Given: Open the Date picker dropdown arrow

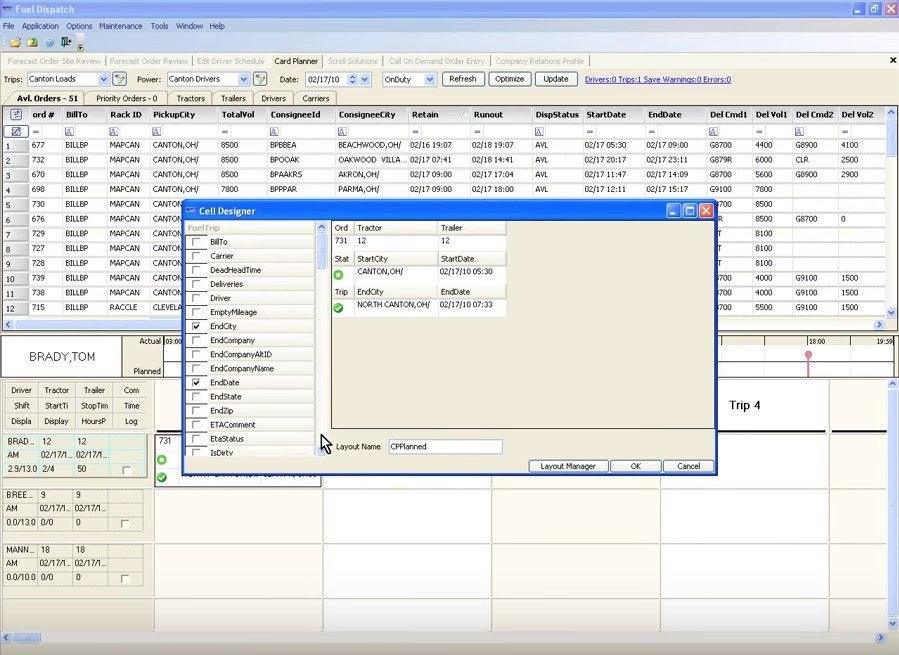Looking at the screenshot, I should point(363,79).
